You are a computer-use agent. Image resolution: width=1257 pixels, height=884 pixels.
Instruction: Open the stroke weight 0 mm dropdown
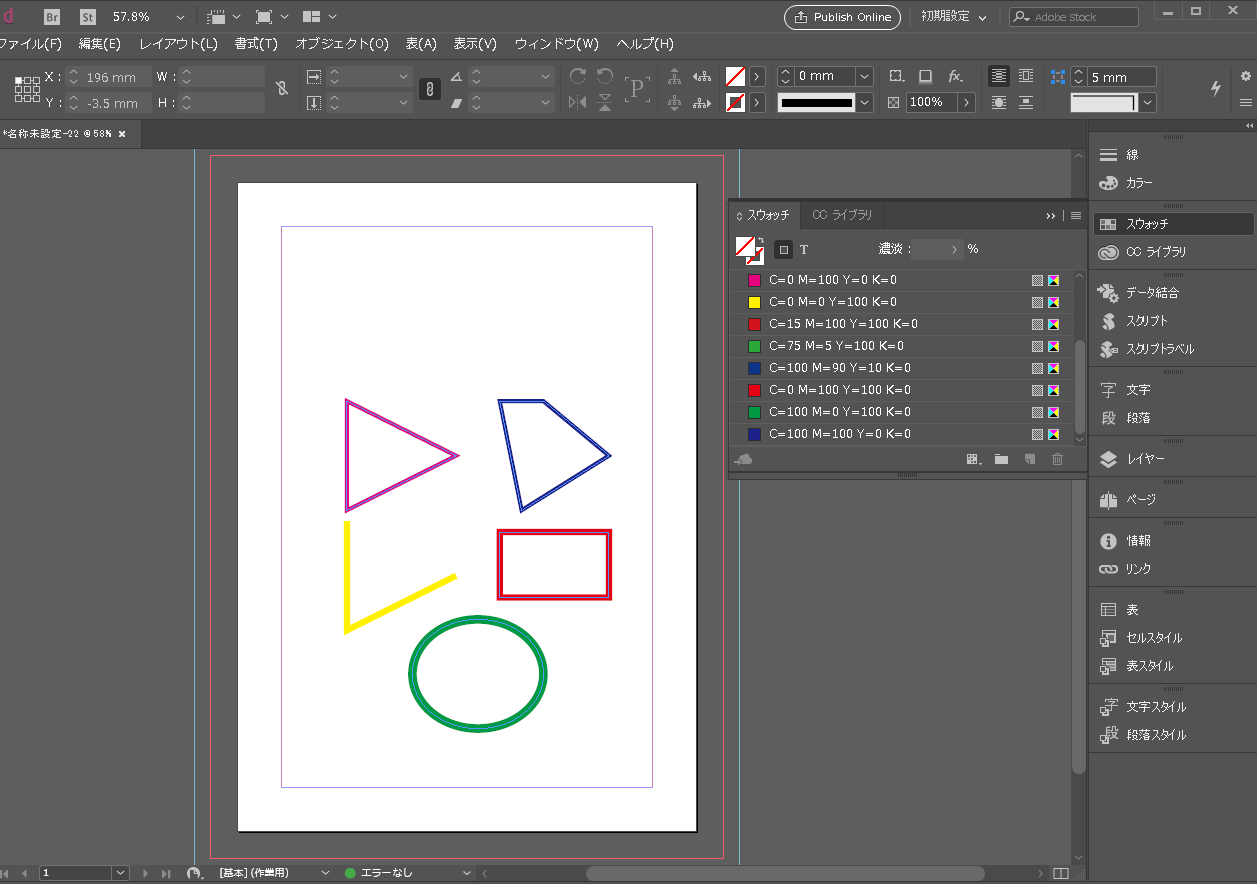click(x=864, y=76)
